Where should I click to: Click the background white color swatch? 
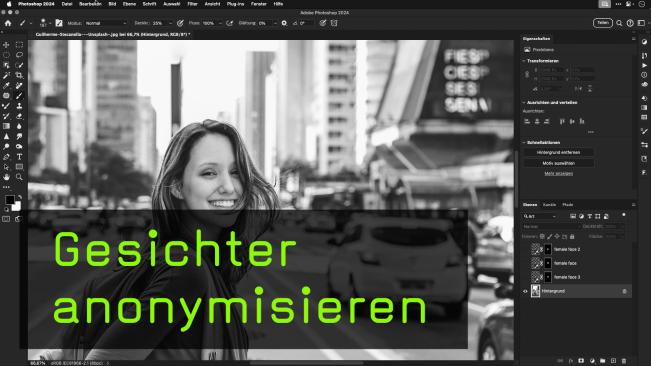click(x=17, y=206)
